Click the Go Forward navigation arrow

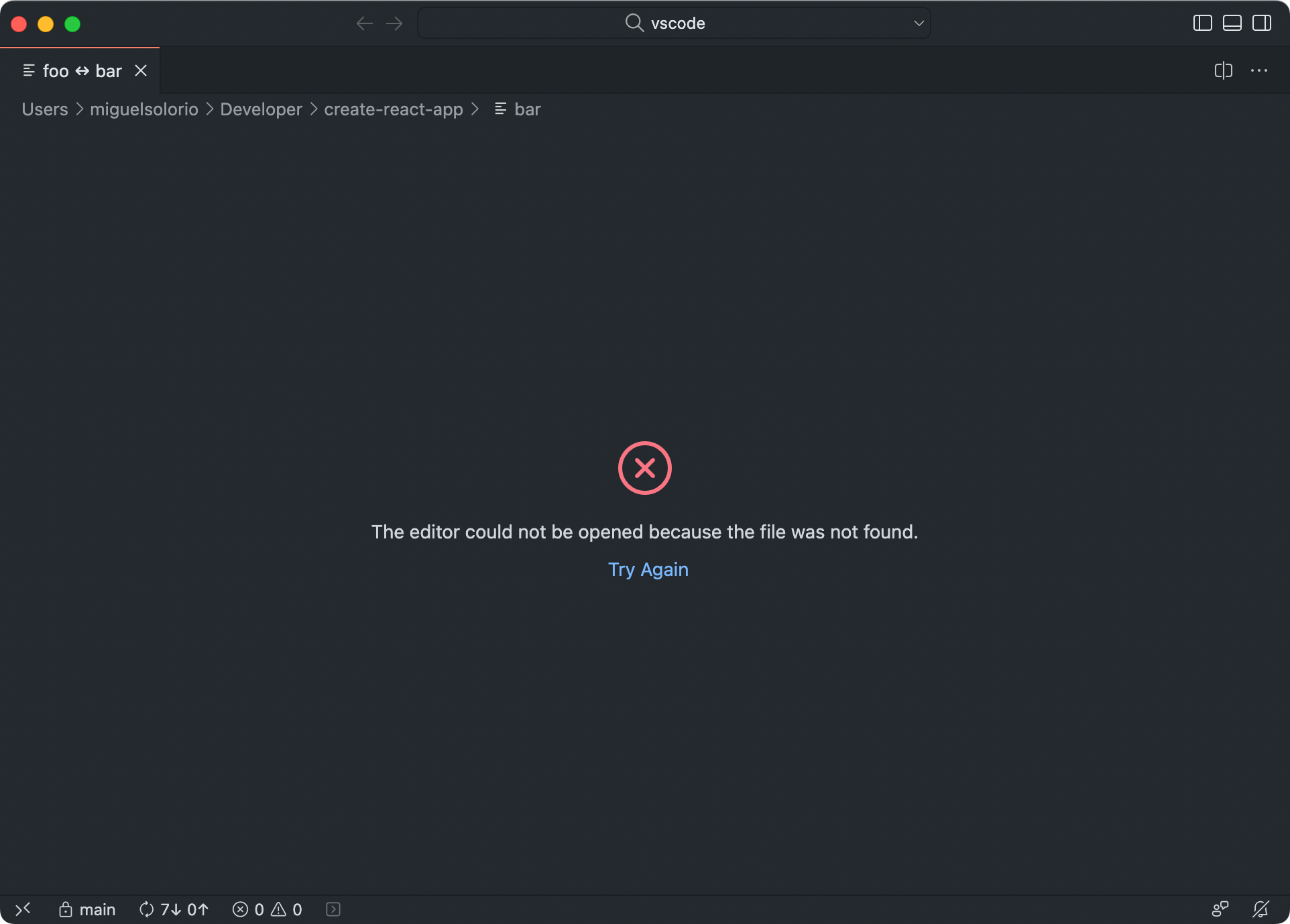[394, 23]
